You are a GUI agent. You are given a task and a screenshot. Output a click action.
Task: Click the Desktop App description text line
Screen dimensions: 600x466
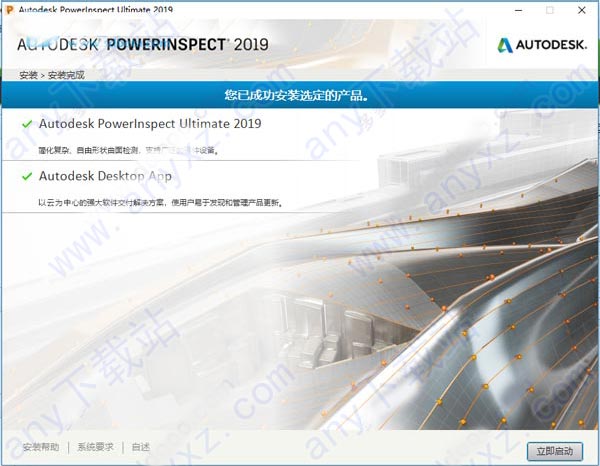click(x=161, y=203)
